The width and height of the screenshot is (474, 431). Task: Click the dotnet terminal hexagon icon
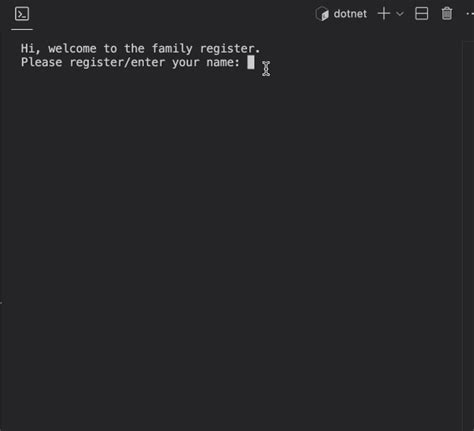click(x=322, y=14)
